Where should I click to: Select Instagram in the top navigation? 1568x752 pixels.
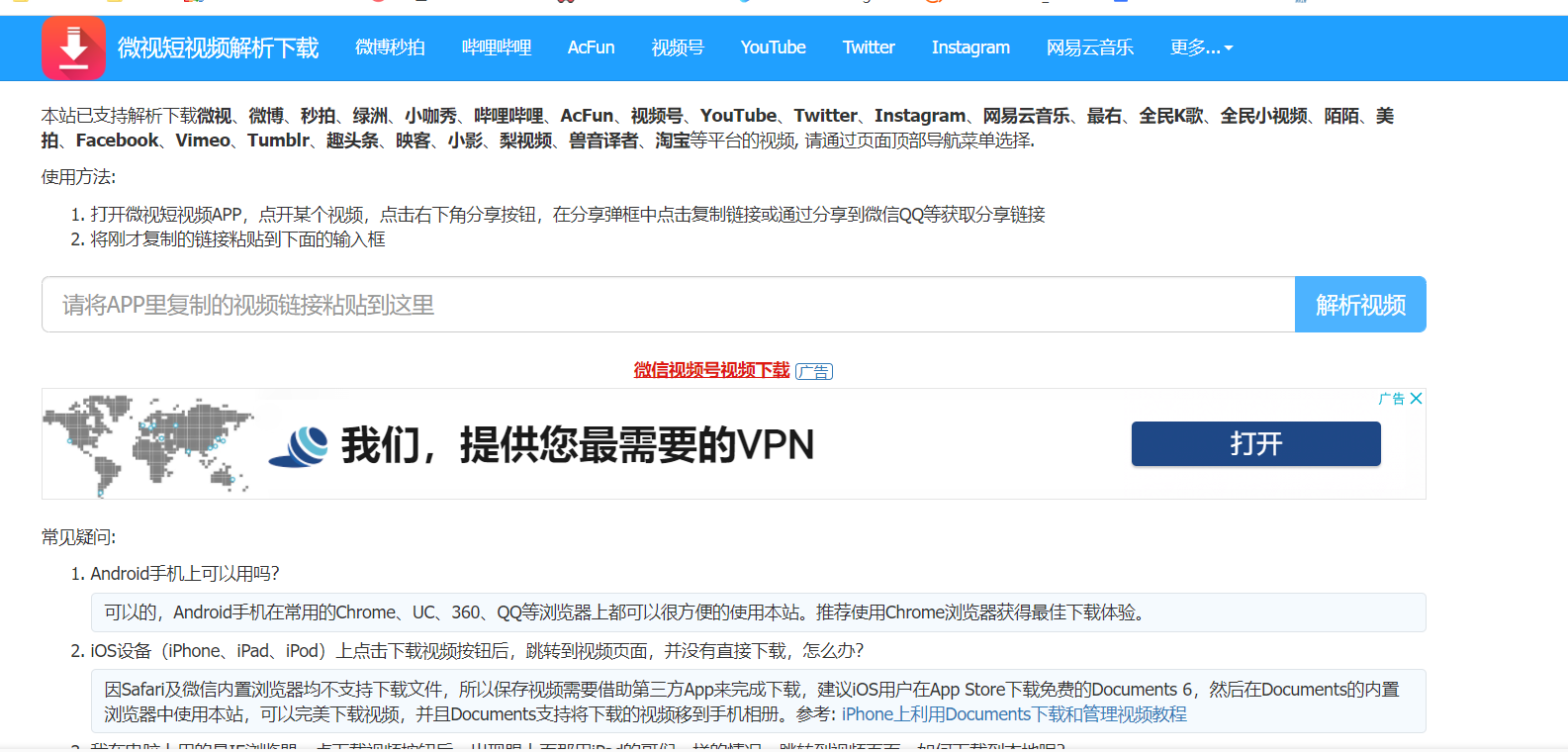(970, 47)
